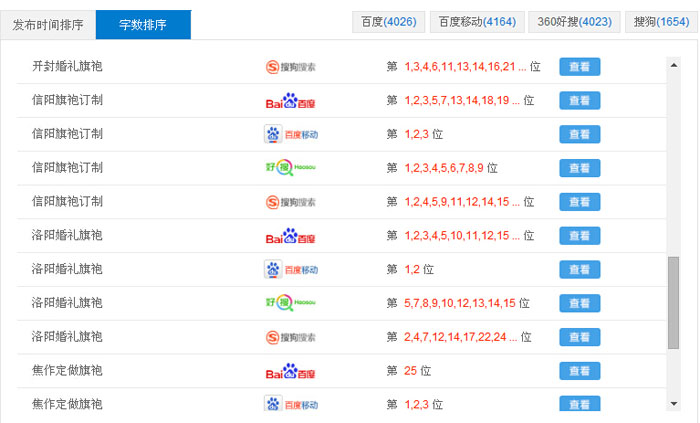Click Haosou logo in 洛阳婚礼旗袍 row
700x423 pixels.
(x=291, y=303)
